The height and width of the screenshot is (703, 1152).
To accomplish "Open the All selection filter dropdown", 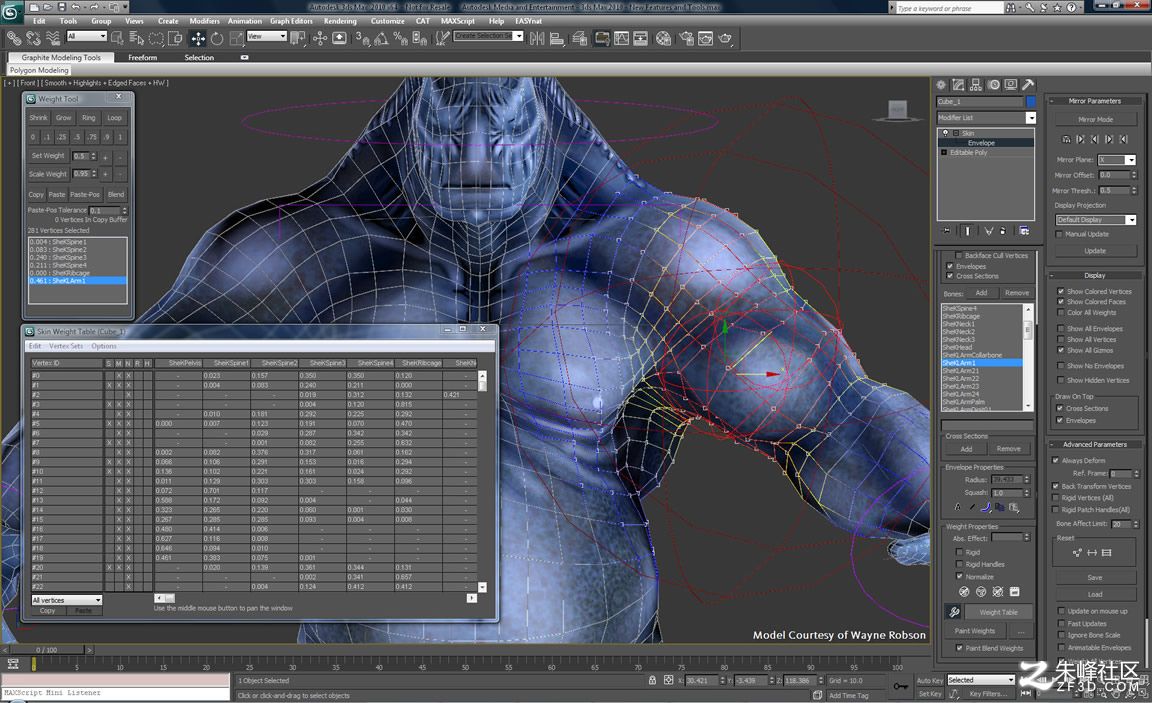I will pos(87,36).
